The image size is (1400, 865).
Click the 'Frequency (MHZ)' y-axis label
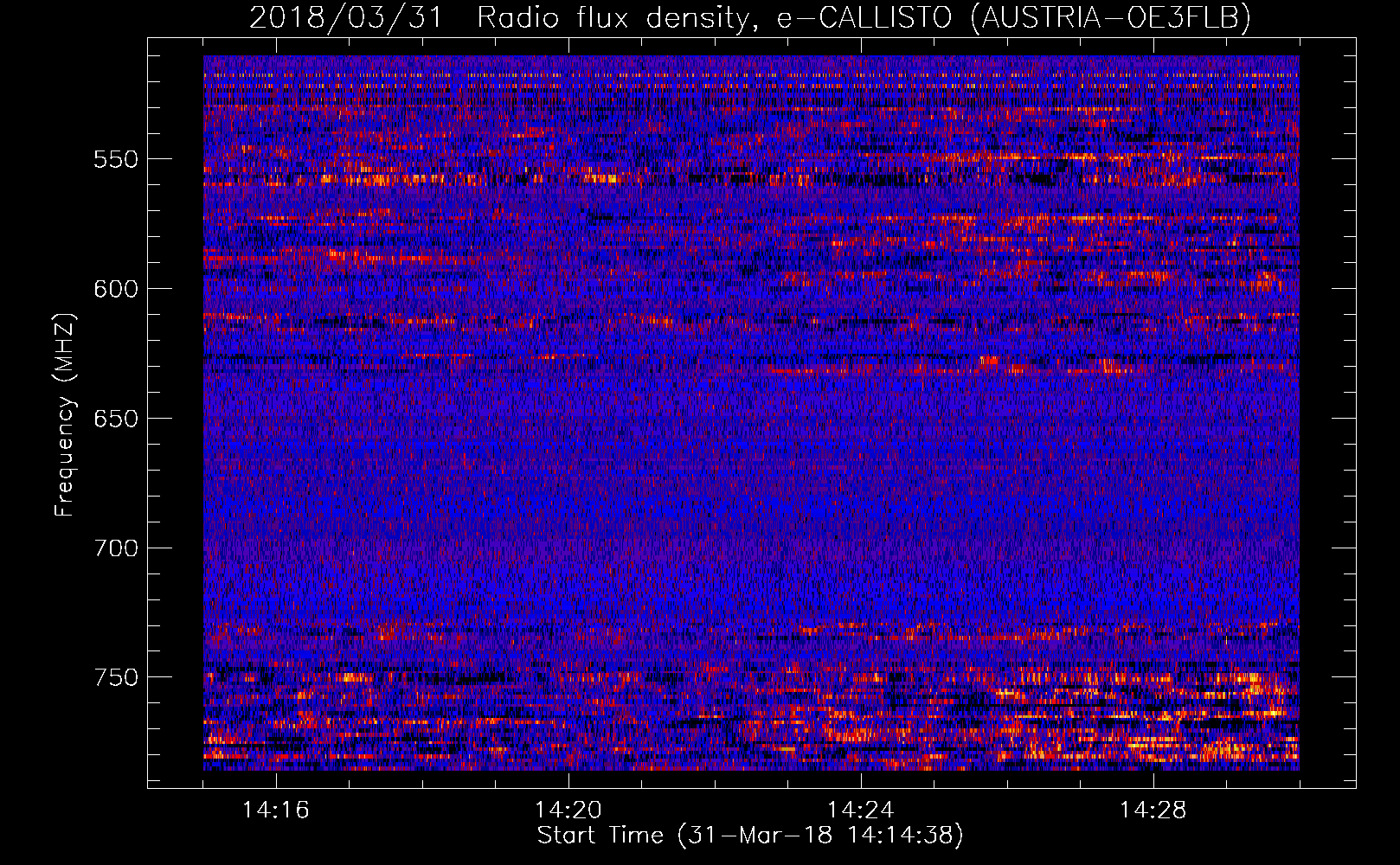click(x=65, y=415)
